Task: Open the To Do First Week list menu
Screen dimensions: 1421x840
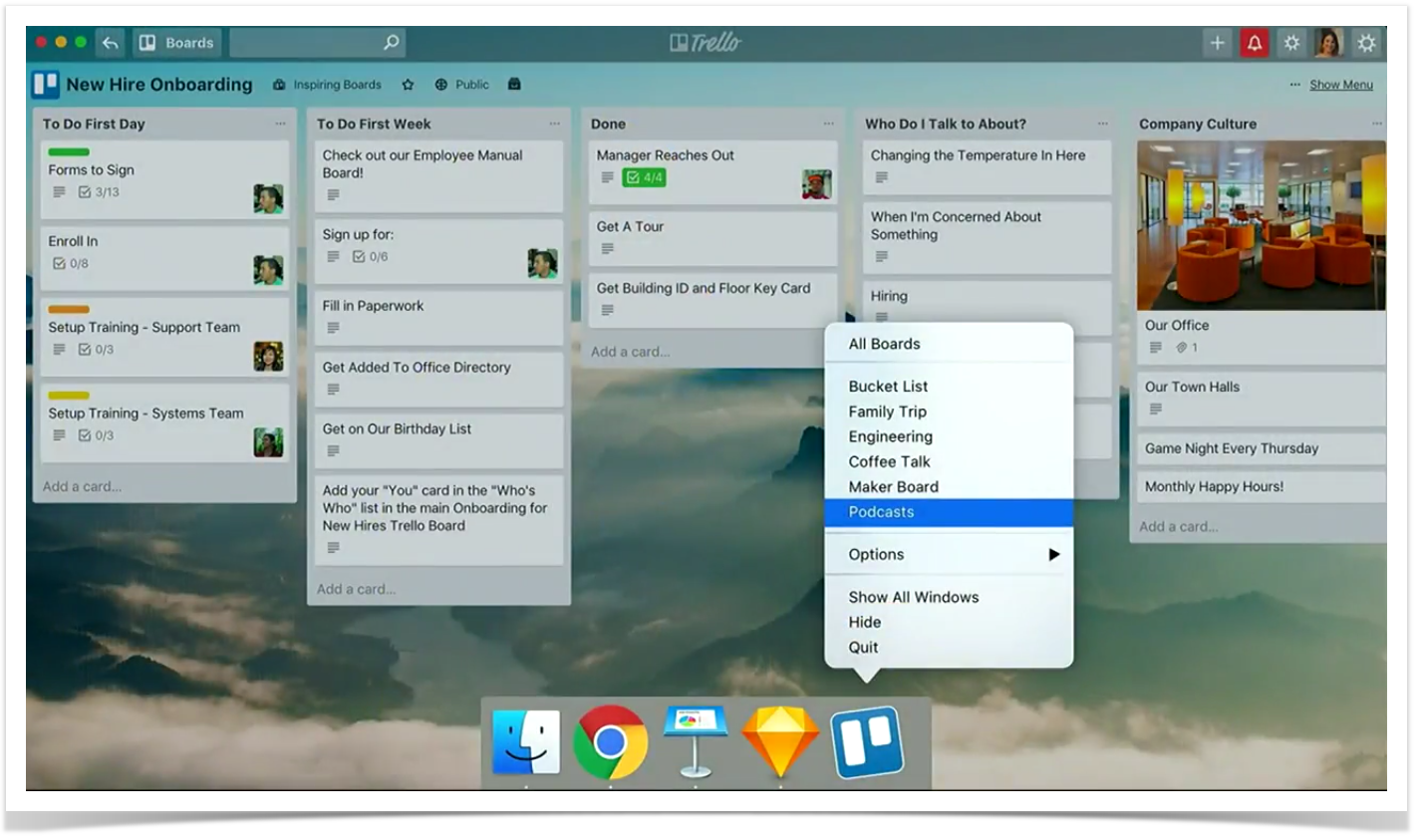Action: pos(554,124)
